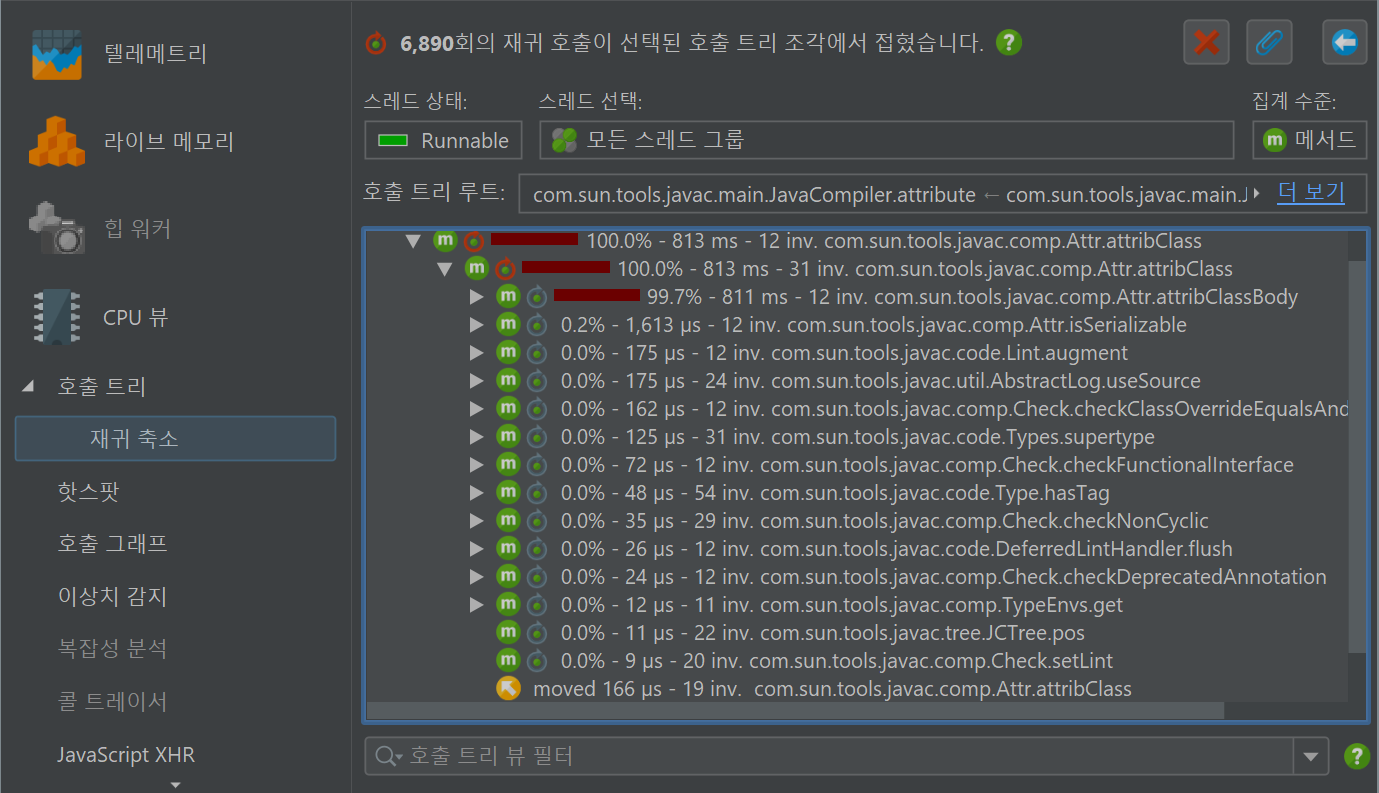Click method icon of Check.setLint row
Viewport: 1379px width, 793px height.
[x=509, y=661]
